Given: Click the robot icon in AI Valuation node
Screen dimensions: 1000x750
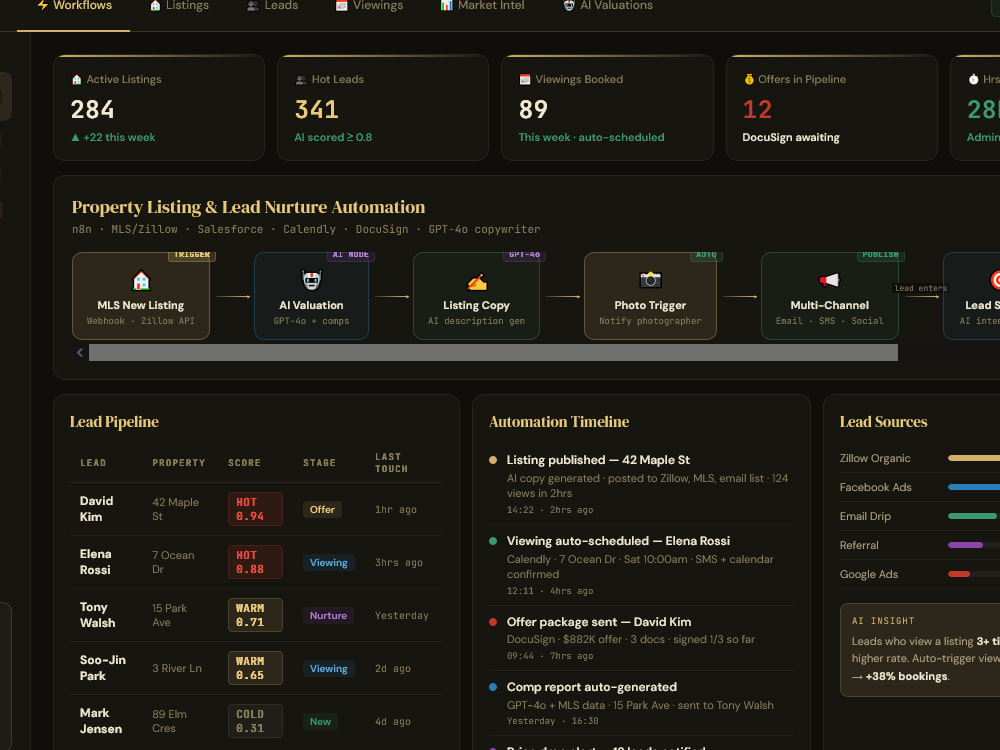Looking at the screenshot, I should (x=311, y=280).
